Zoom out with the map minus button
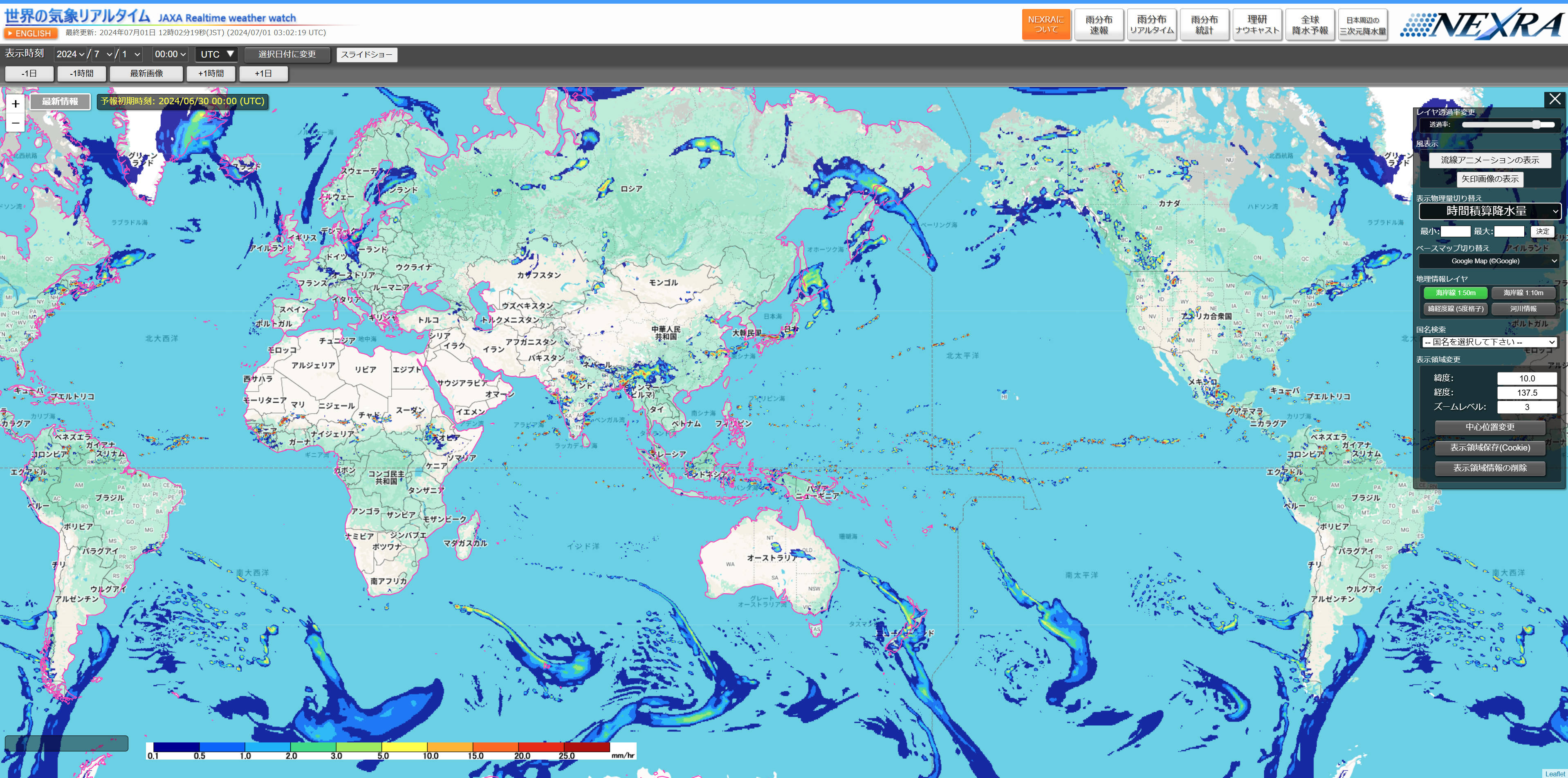The image size is (1568, 778). click(x=16, y=123)
